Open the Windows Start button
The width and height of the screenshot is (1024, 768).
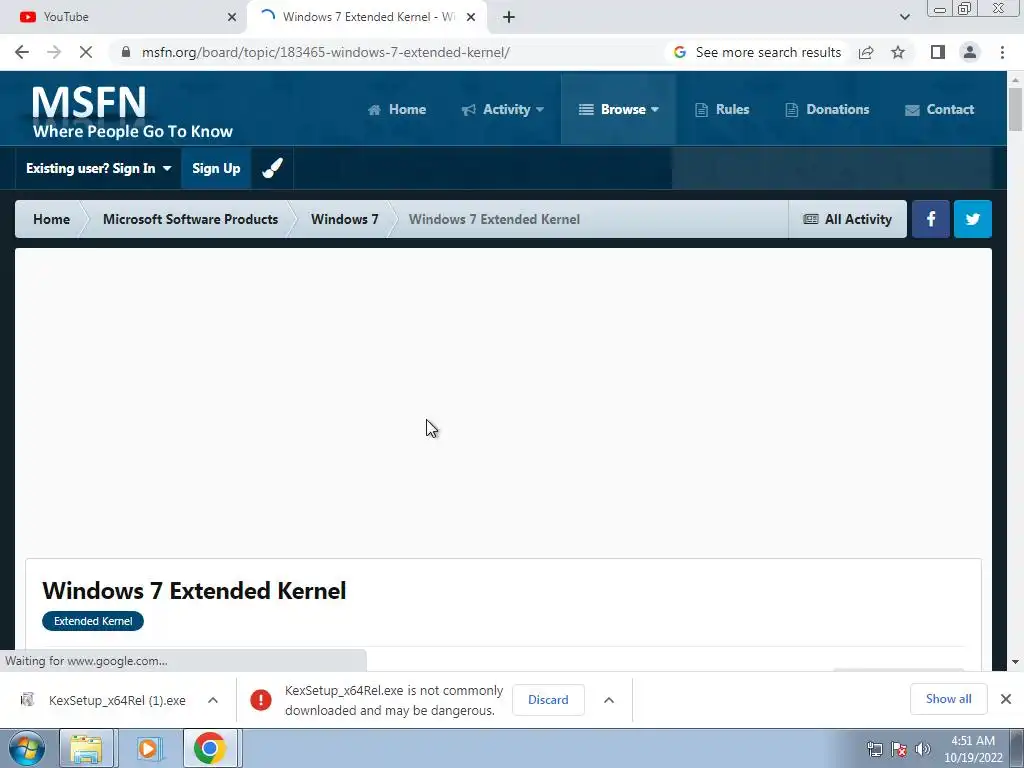(x=27, y=748)
